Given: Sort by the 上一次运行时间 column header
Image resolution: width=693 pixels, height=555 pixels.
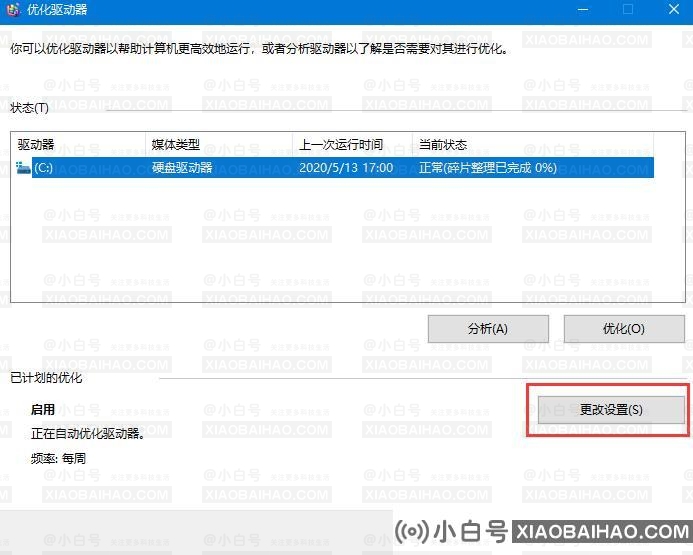Looking at the screenshot, I should (352, 144).
